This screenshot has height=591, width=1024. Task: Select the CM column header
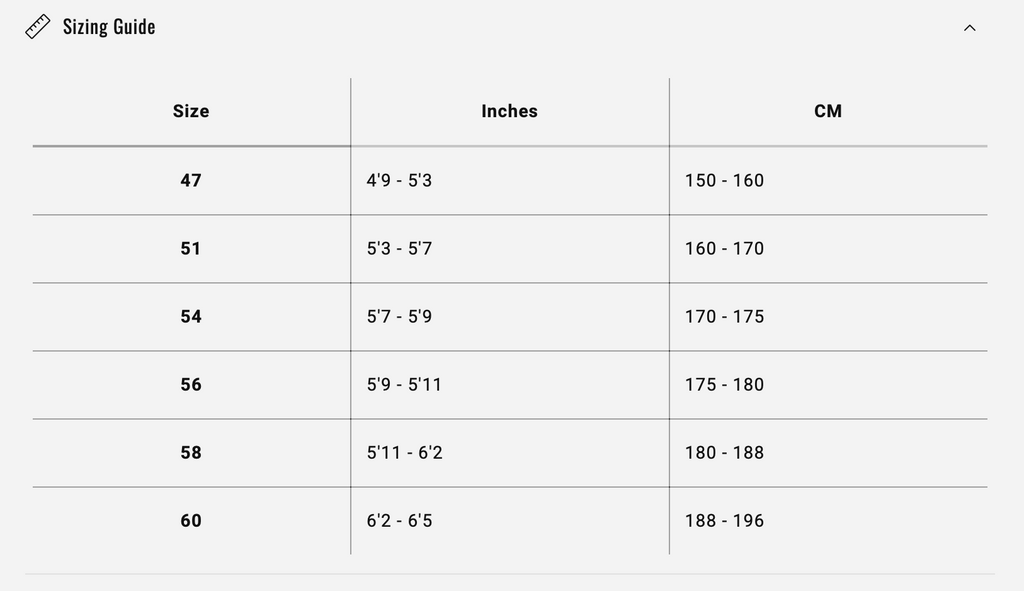pyautogui.click(x=828, y=111)
